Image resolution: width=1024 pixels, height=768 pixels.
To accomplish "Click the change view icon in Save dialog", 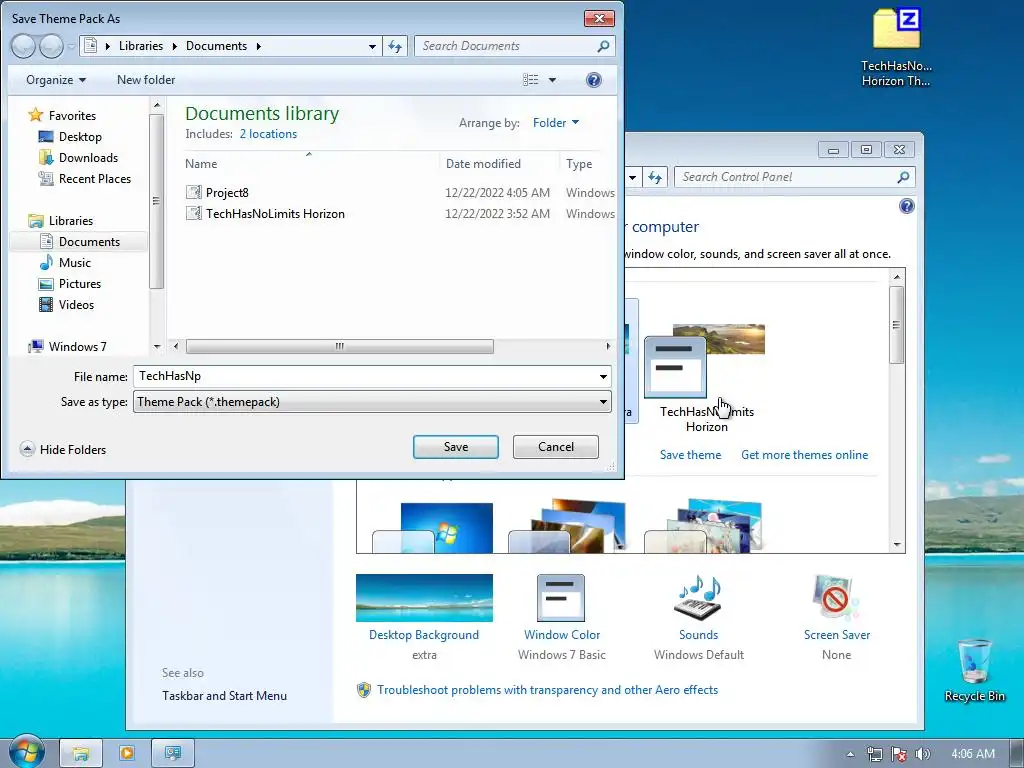I will 531,80.
